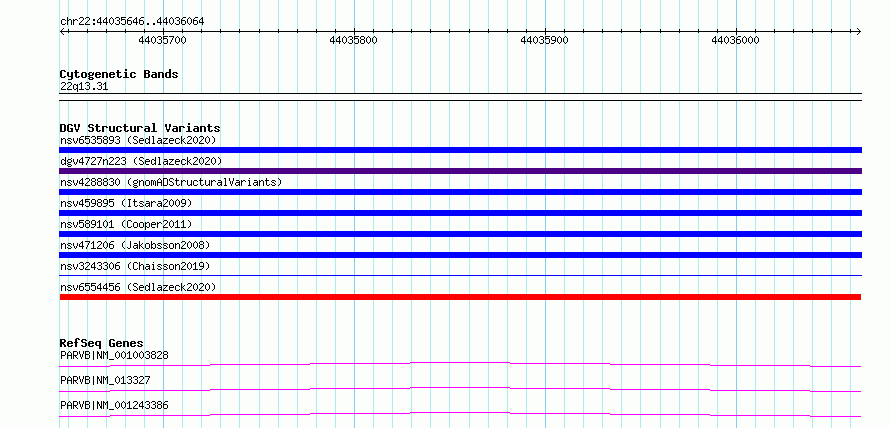Open transcript PARVB|NM_013327 label
The image size is (890, 428).
pyautogui.click(x=105, y=380)
